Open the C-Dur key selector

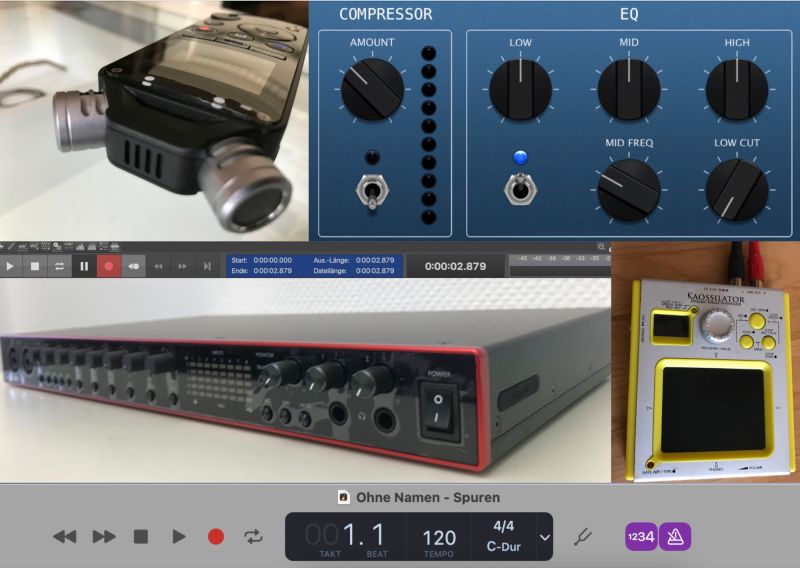504,547
